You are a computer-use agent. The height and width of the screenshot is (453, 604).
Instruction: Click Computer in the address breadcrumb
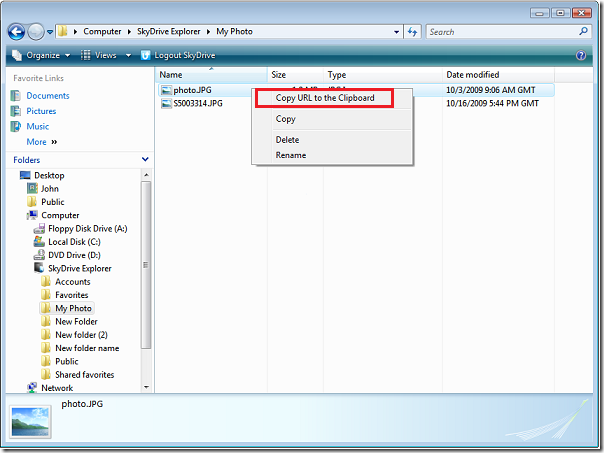[102, 32]
